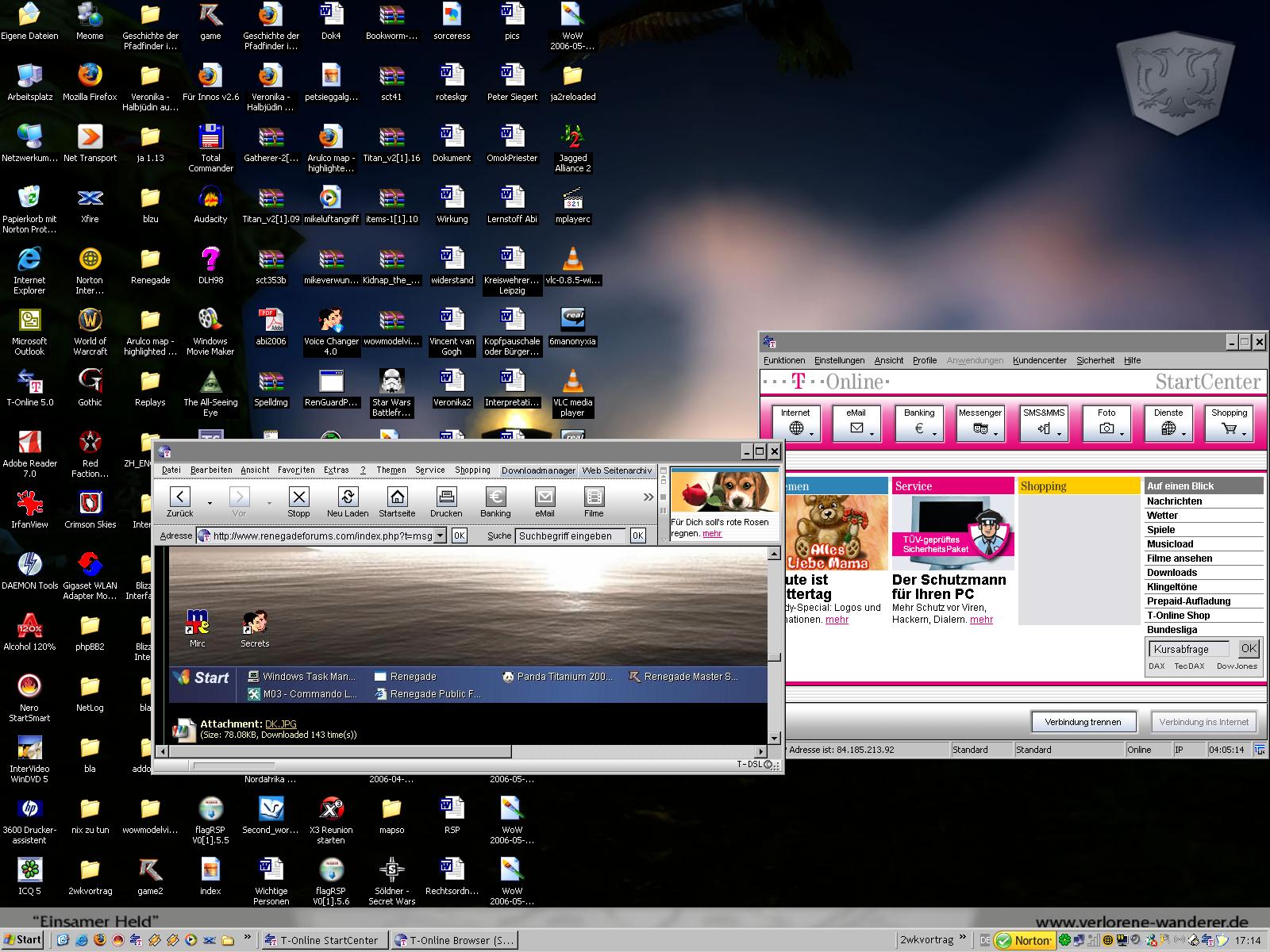The image size is (1270, 952).
Task: Click the Zurück back arrow icon
Action: pyautogui.click(x=180, y=497)
